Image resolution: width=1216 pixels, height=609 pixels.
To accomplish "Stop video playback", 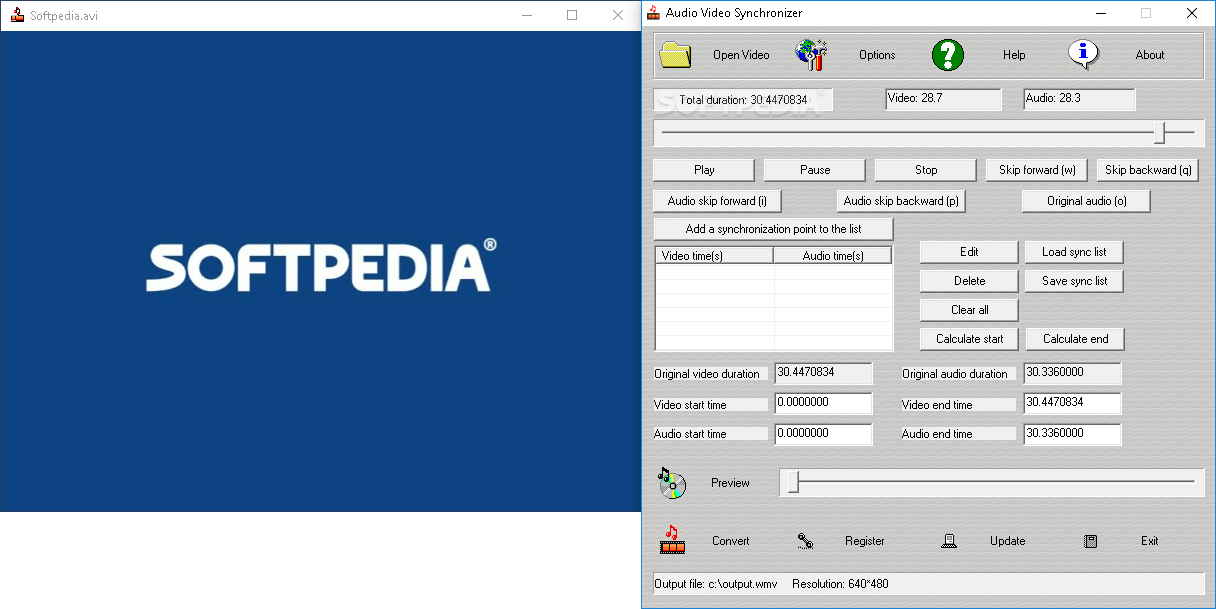I will 925,169.
